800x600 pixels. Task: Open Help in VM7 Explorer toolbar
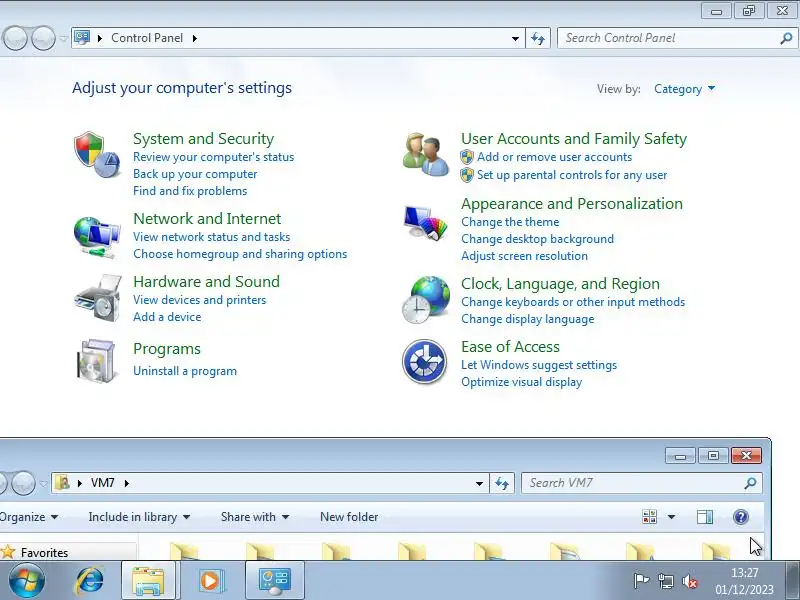[741, 517]
